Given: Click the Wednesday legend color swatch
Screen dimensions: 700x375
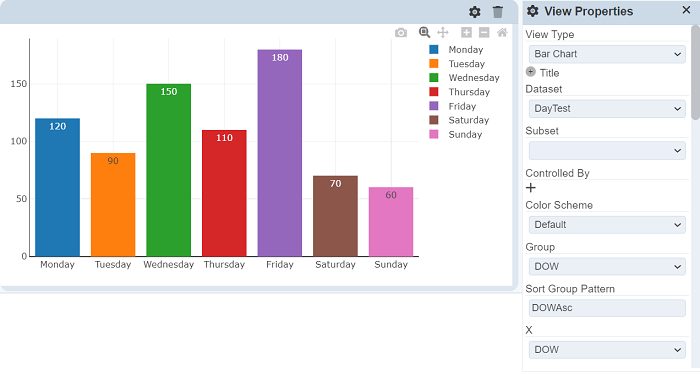Looking at the screenshot, I should tap(433, 78).
